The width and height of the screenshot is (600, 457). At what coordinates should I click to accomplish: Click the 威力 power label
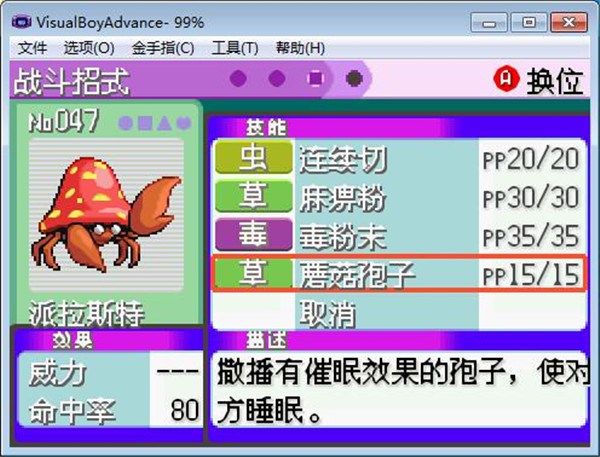point(57,374)
